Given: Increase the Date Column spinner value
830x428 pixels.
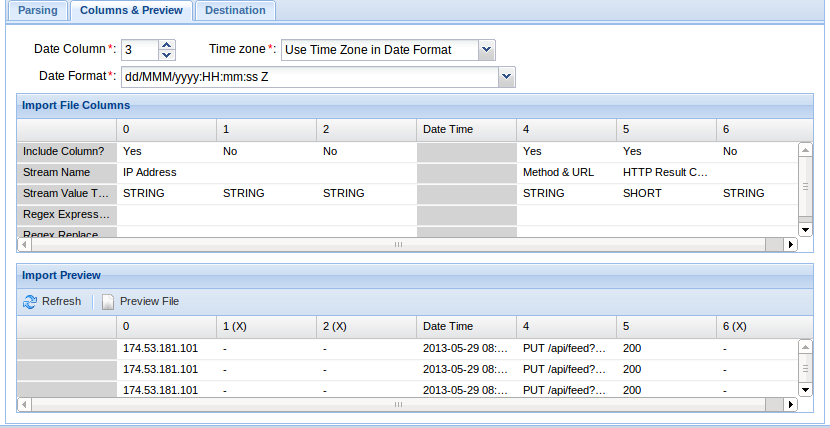Looking at the screenshot, I should [167, 44].
